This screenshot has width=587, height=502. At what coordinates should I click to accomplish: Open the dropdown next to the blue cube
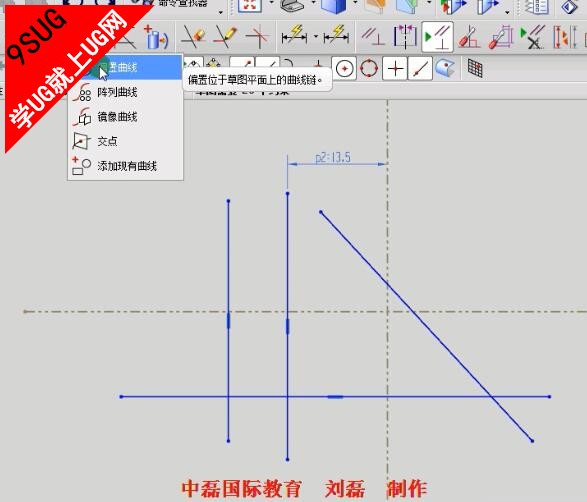coord(355,4)
